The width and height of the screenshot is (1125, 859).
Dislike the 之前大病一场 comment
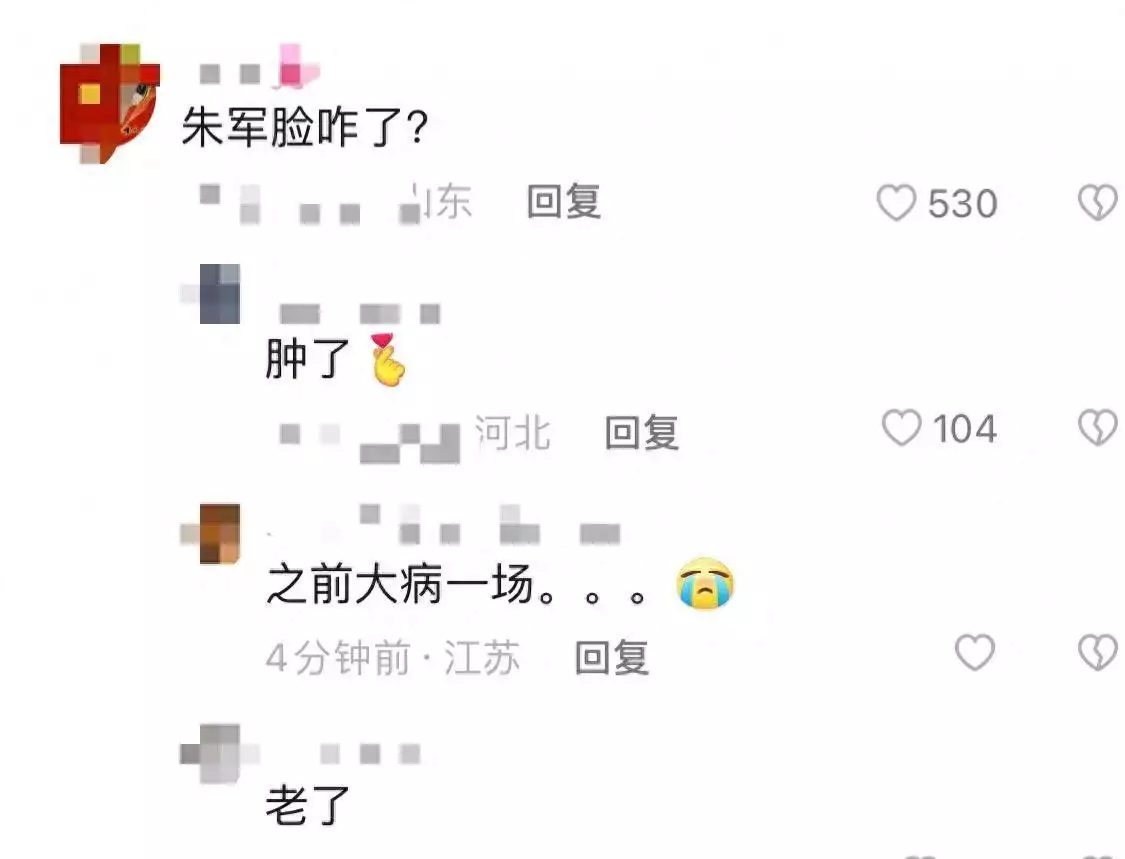pyautogui.click(x=1098, y=652)
